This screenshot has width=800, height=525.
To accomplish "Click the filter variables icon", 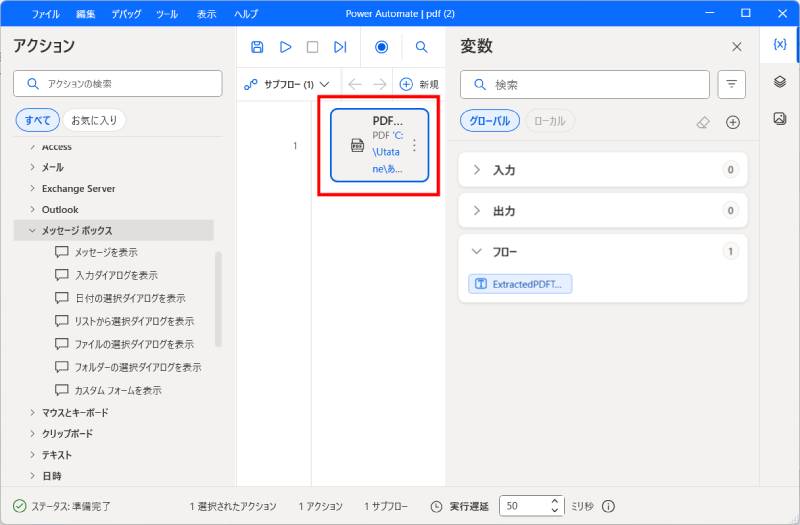I will pos(731,84).
